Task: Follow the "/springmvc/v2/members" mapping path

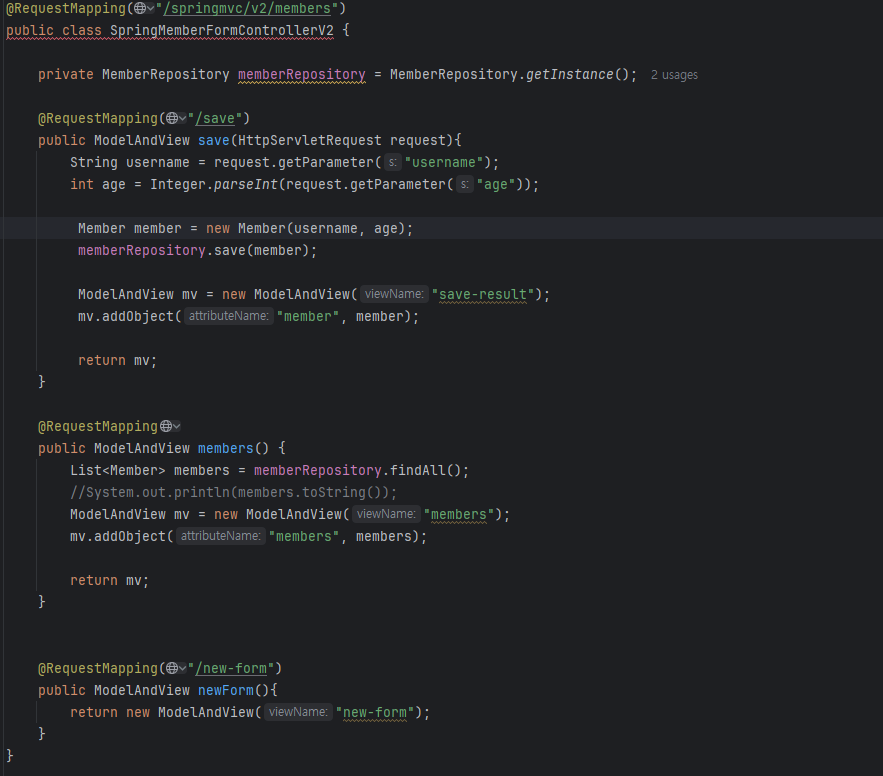Action: 247,8
